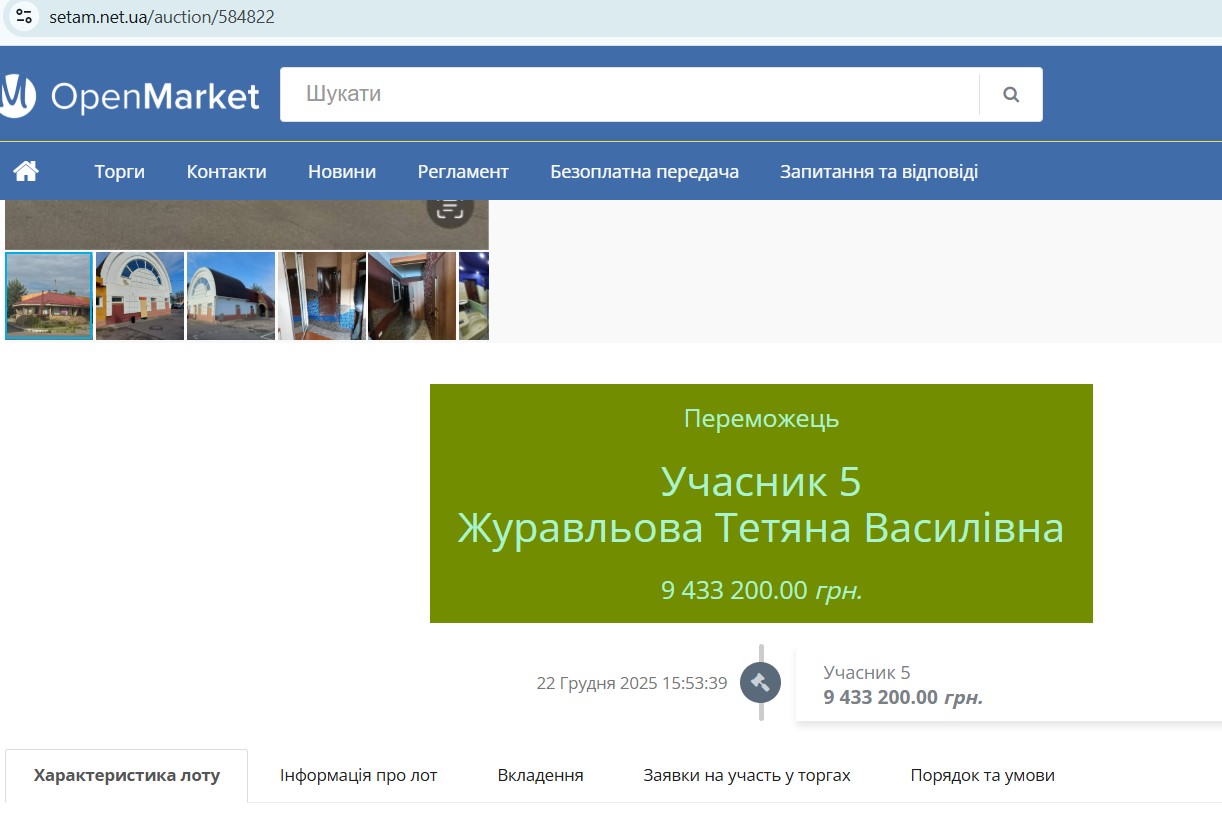Open the site info icon in address bar
Screen dimensions: 1222x838
(x=25, y=17)
